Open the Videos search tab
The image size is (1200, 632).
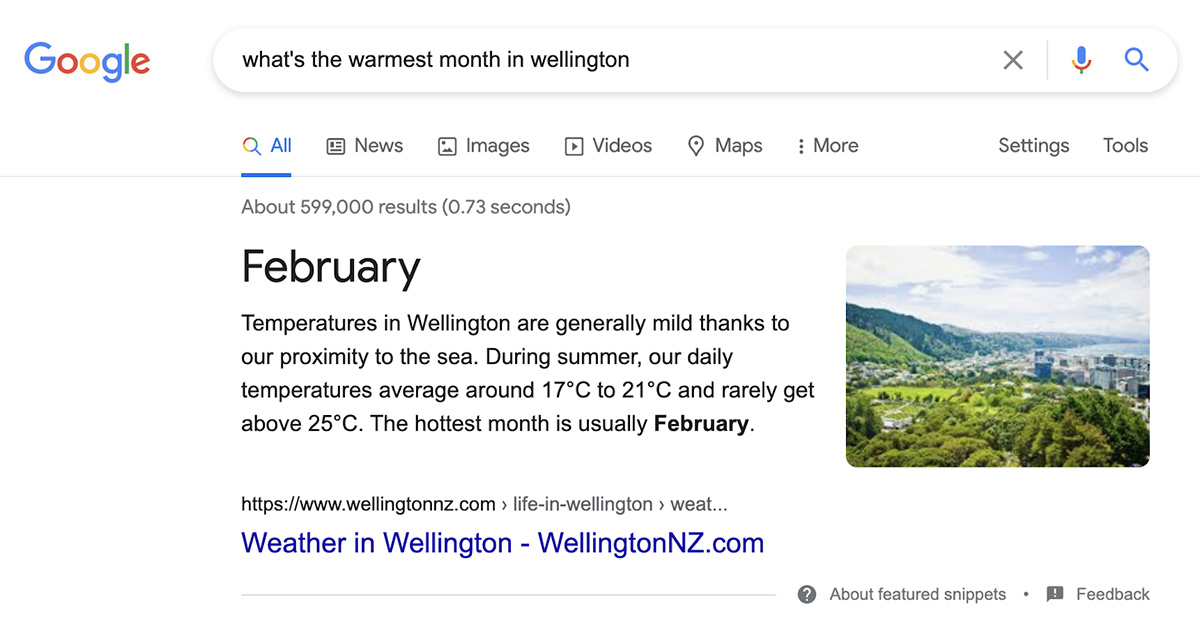coord(608,146)
